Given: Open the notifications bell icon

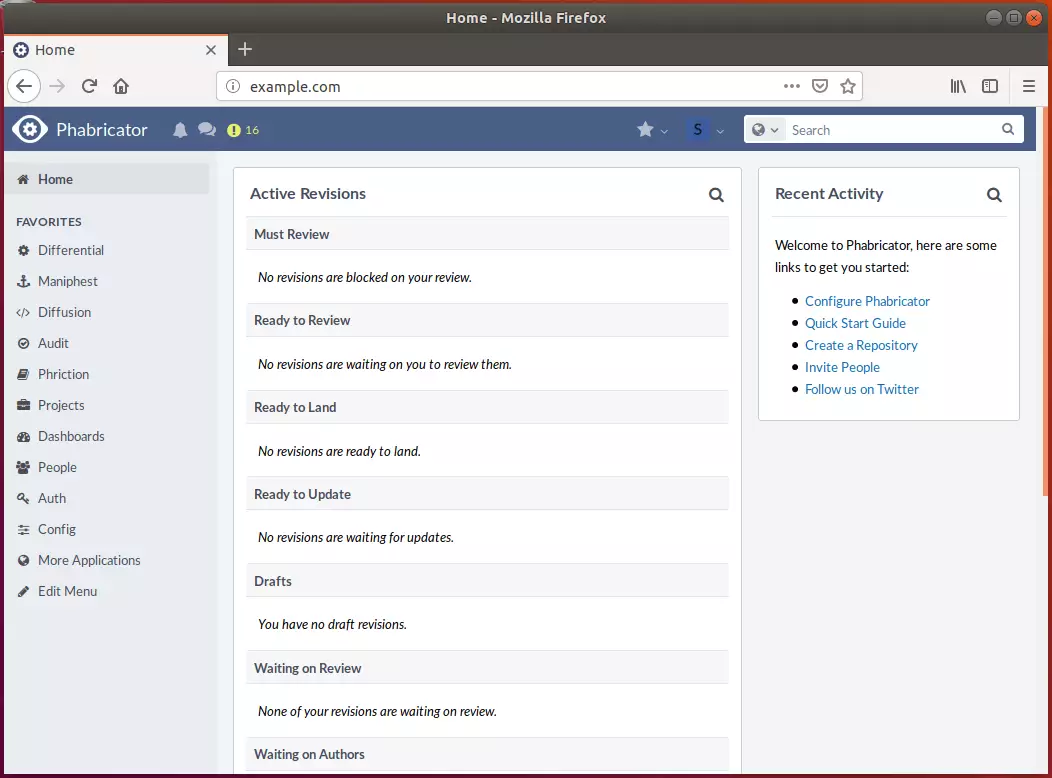Looking at the screenshot, I should (x=180, y=130).
